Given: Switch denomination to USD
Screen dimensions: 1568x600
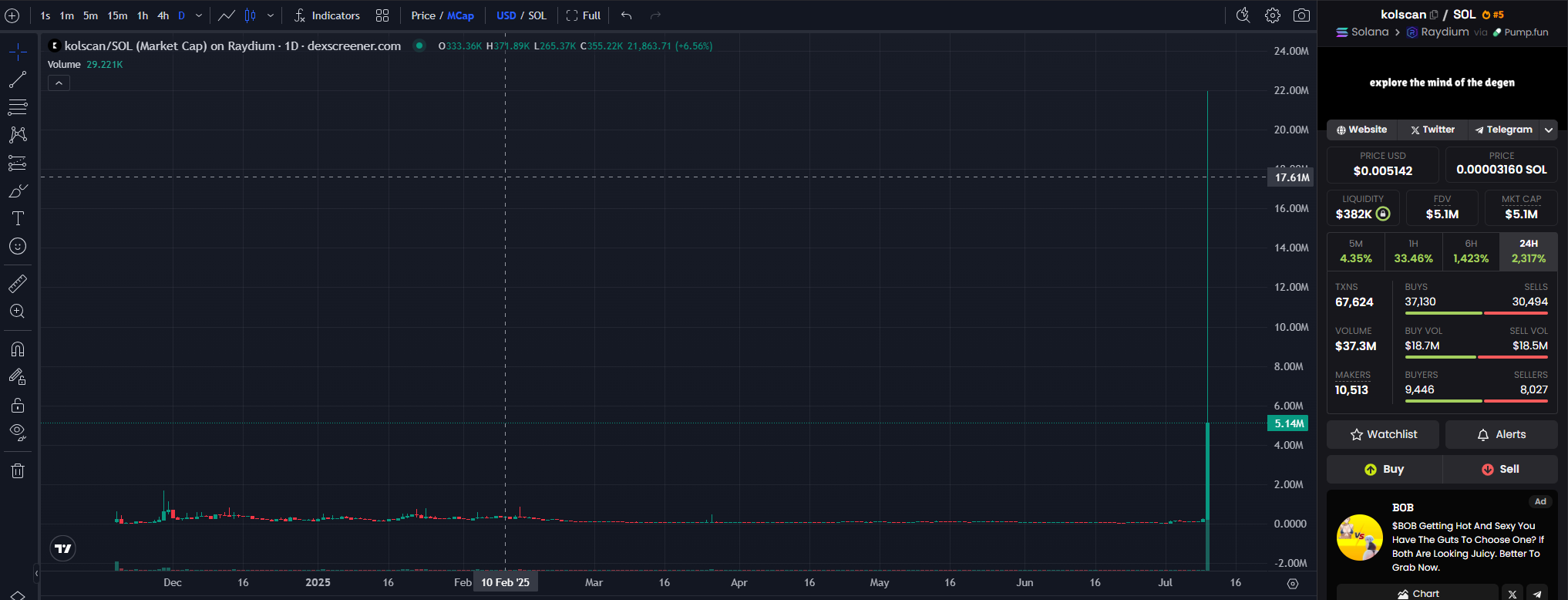Looking at the screenshot, I should click(x=506, y=15).
